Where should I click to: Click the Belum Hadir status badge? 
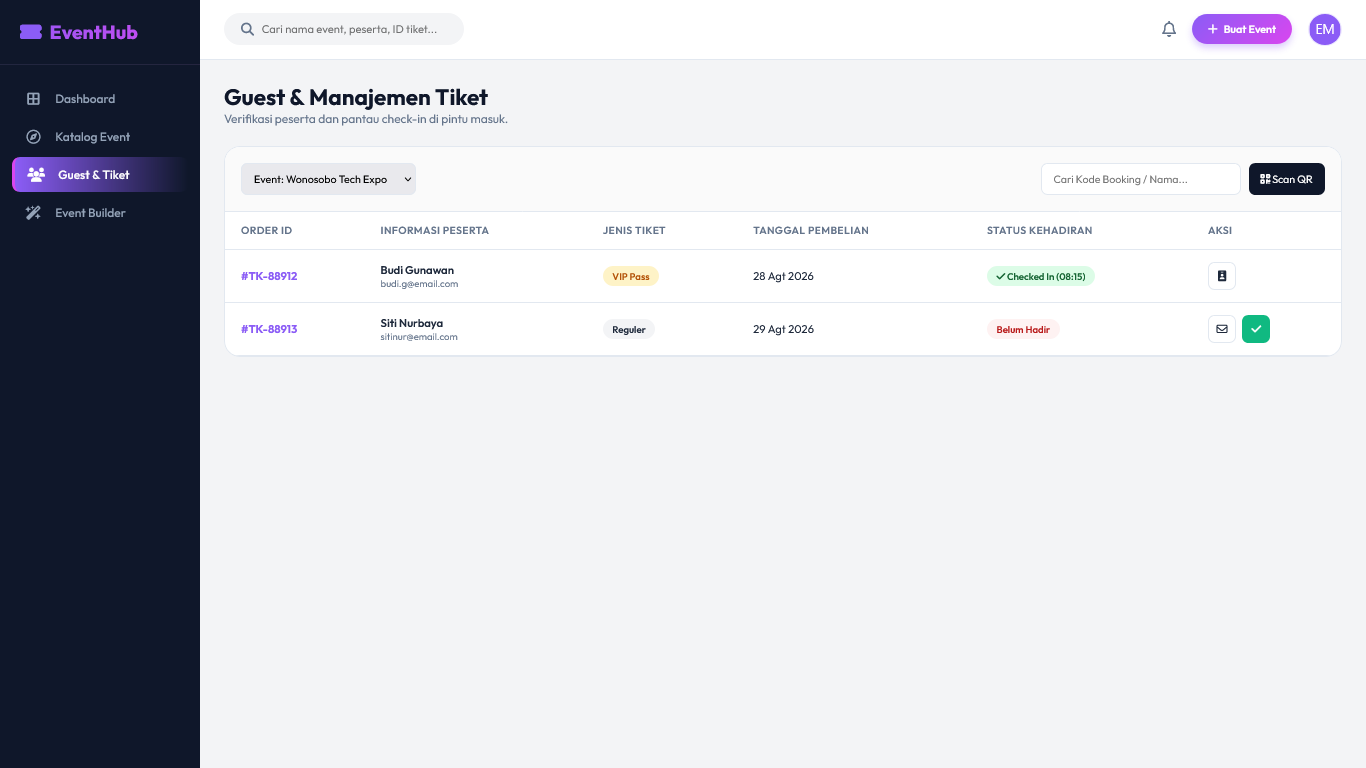(1023, 329)
